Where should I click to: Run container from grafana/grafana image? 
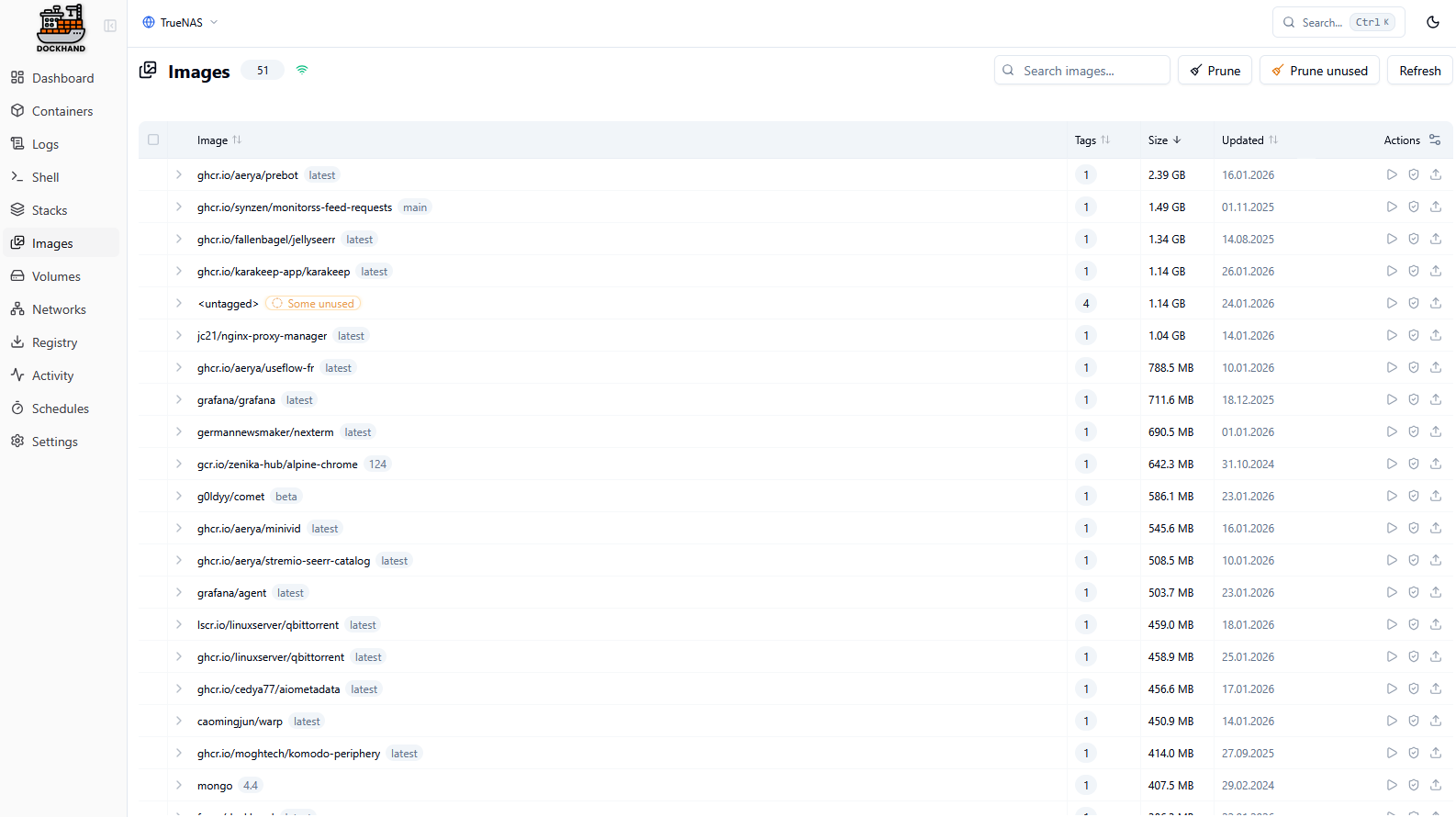point(1392,399)
